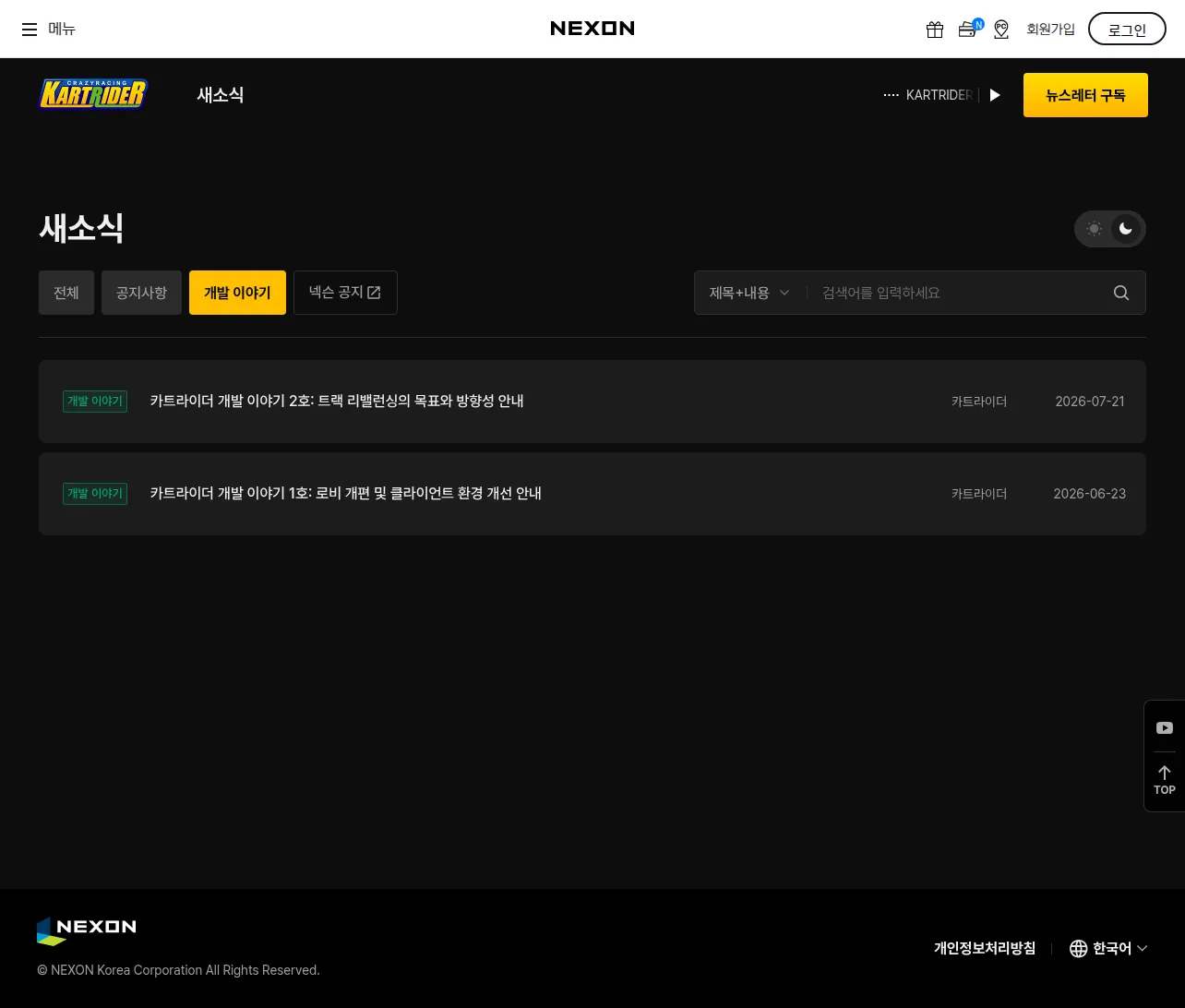Open the YouTube floating icon
Viewport: 1185px width, 1008px height.
pyautogui.click(x=1165, y=728)
